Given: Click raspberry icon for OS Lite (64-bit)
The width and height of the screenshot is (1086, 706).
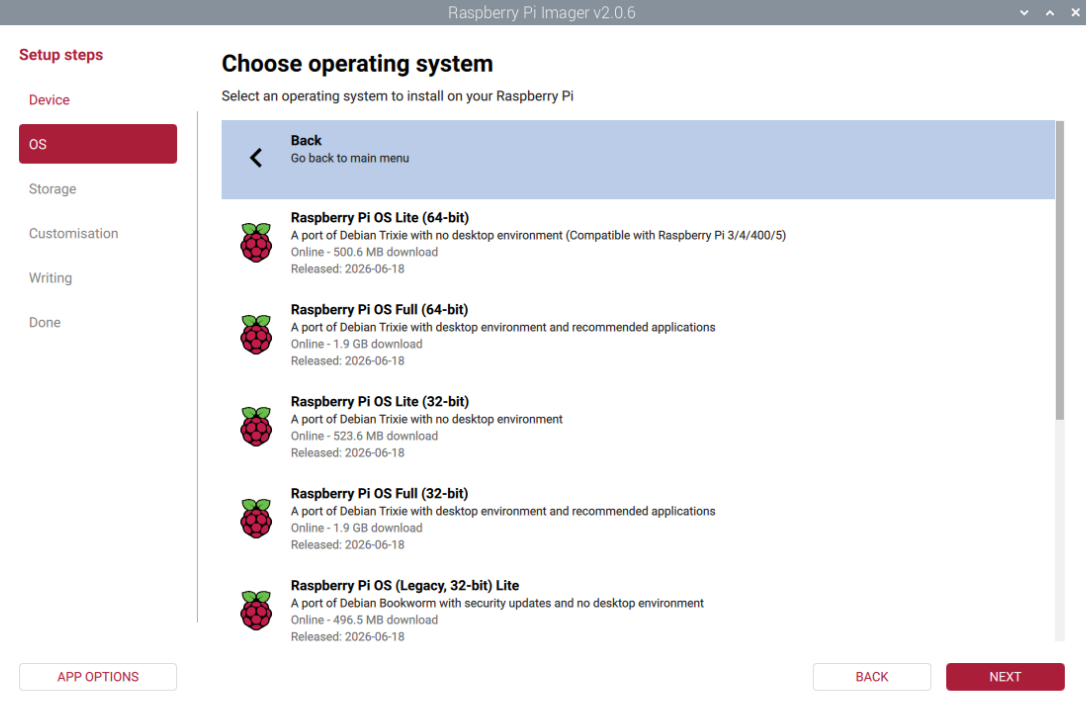Looking at the screenshot, I should (256, 242).
